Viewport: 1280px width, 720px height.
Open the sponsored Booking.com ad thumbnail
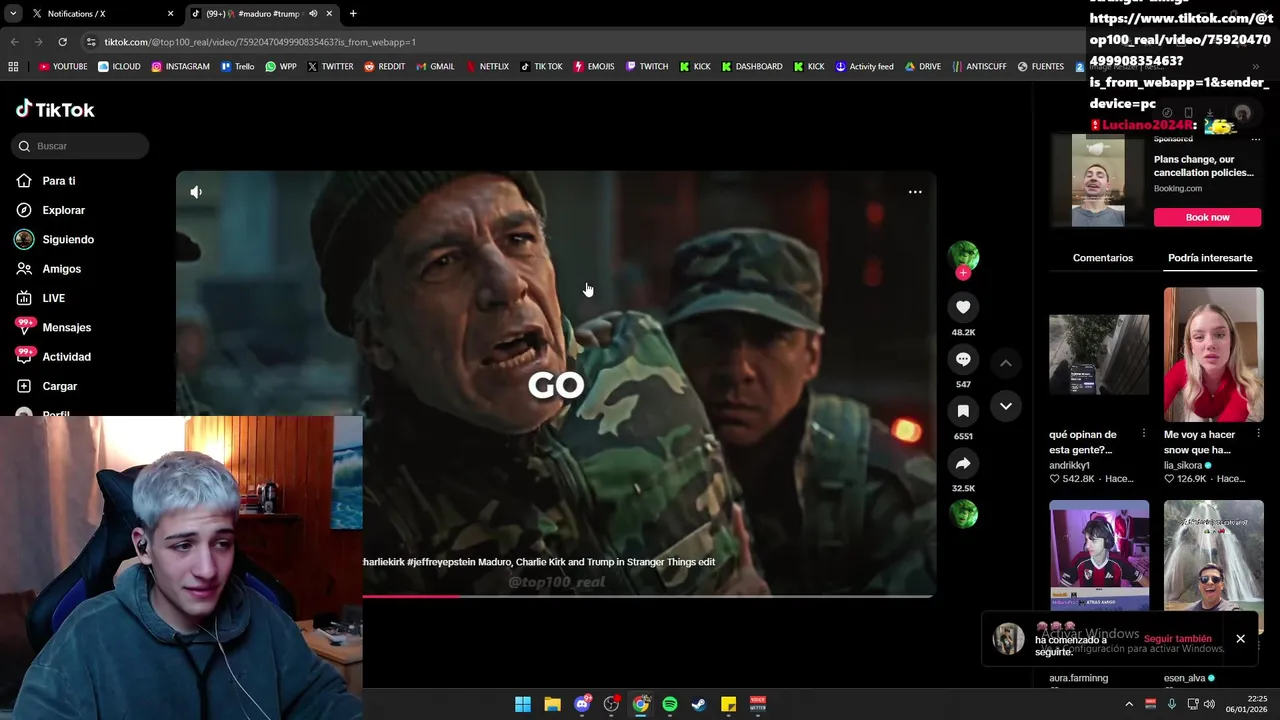coord(1098,181)
